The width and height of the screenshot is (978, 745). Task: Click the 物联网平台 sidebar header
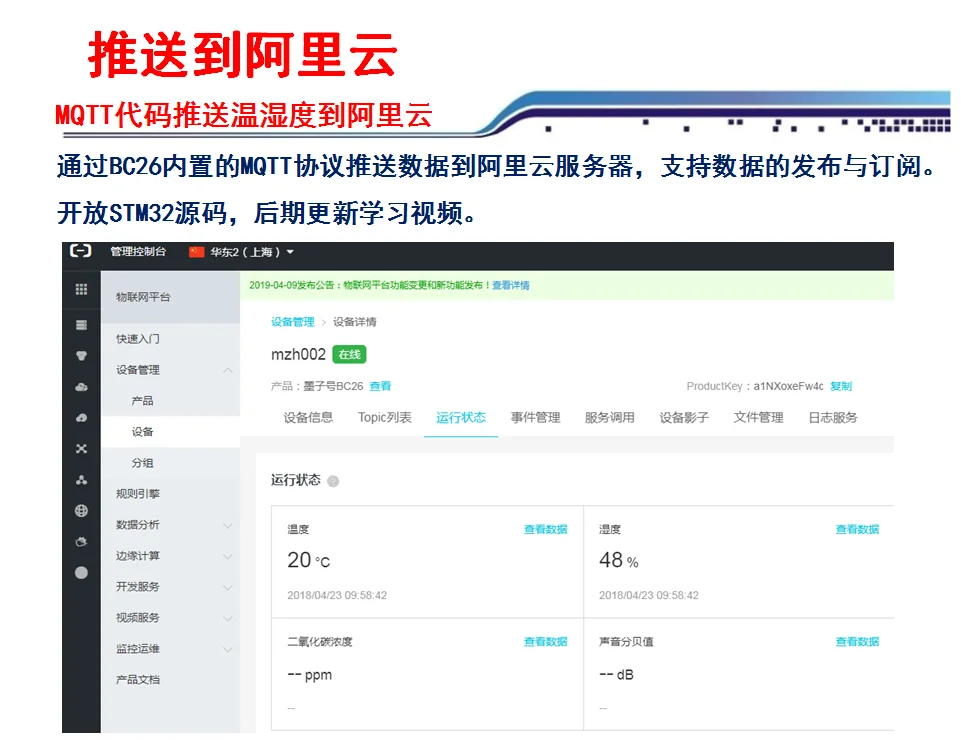pyautogui.click(x=170, y=297)
